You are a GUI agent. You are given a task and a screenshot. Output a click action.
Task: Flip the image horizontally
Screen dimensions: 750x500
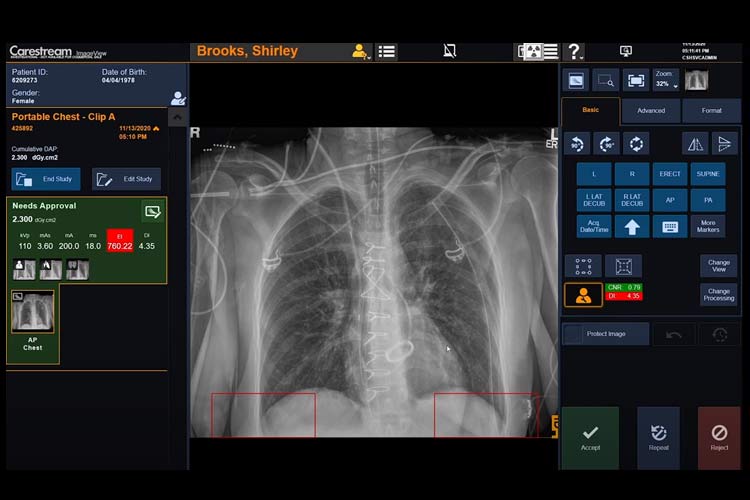click(x=695, y=143)
